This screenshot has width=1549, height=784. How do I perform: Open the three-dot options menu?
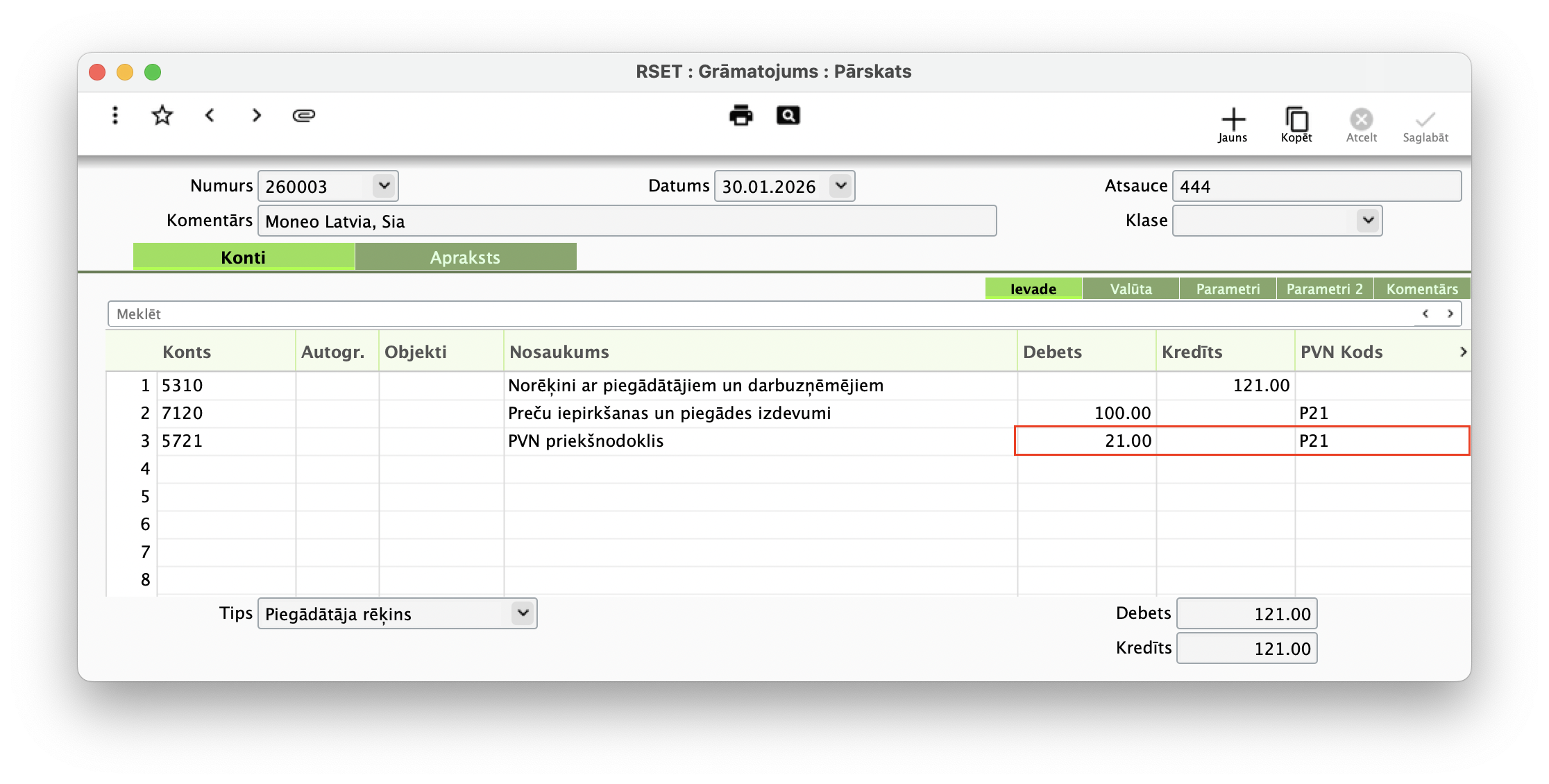tap(115, 115)
